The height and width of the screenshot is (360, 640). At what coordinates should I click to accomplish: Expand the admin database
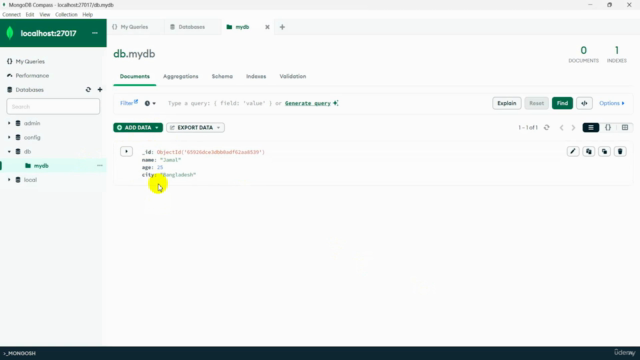click(9, 123)
